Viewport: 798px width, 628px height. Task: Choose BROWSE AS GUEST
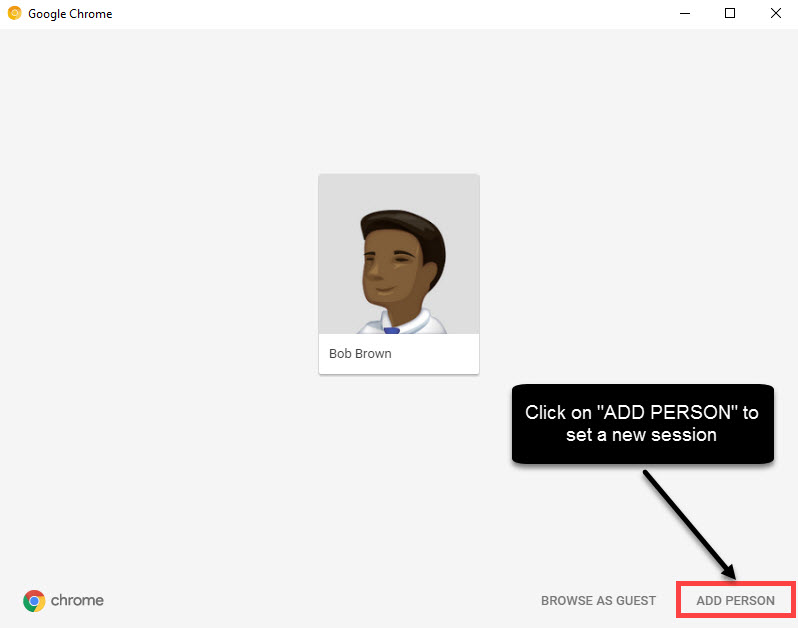click(x=598, y=601)
